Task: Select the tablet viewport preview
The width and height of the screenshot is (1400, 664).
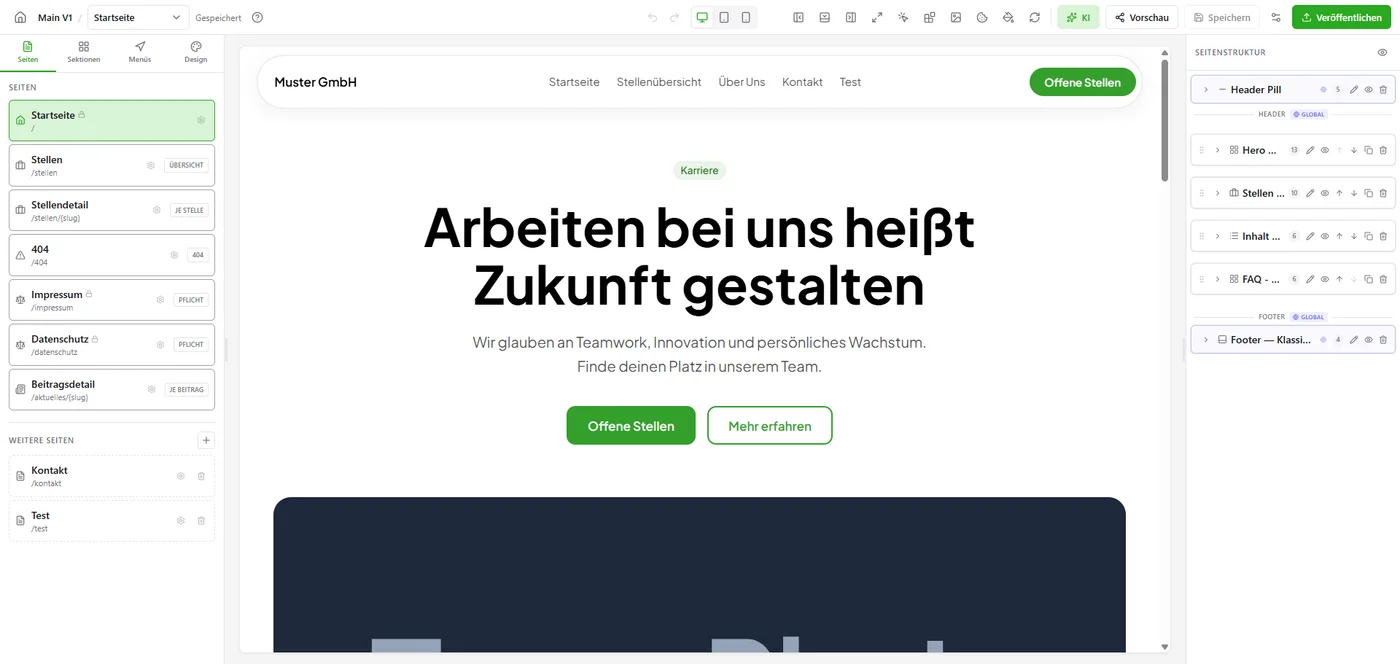Action: coord(724,17)
